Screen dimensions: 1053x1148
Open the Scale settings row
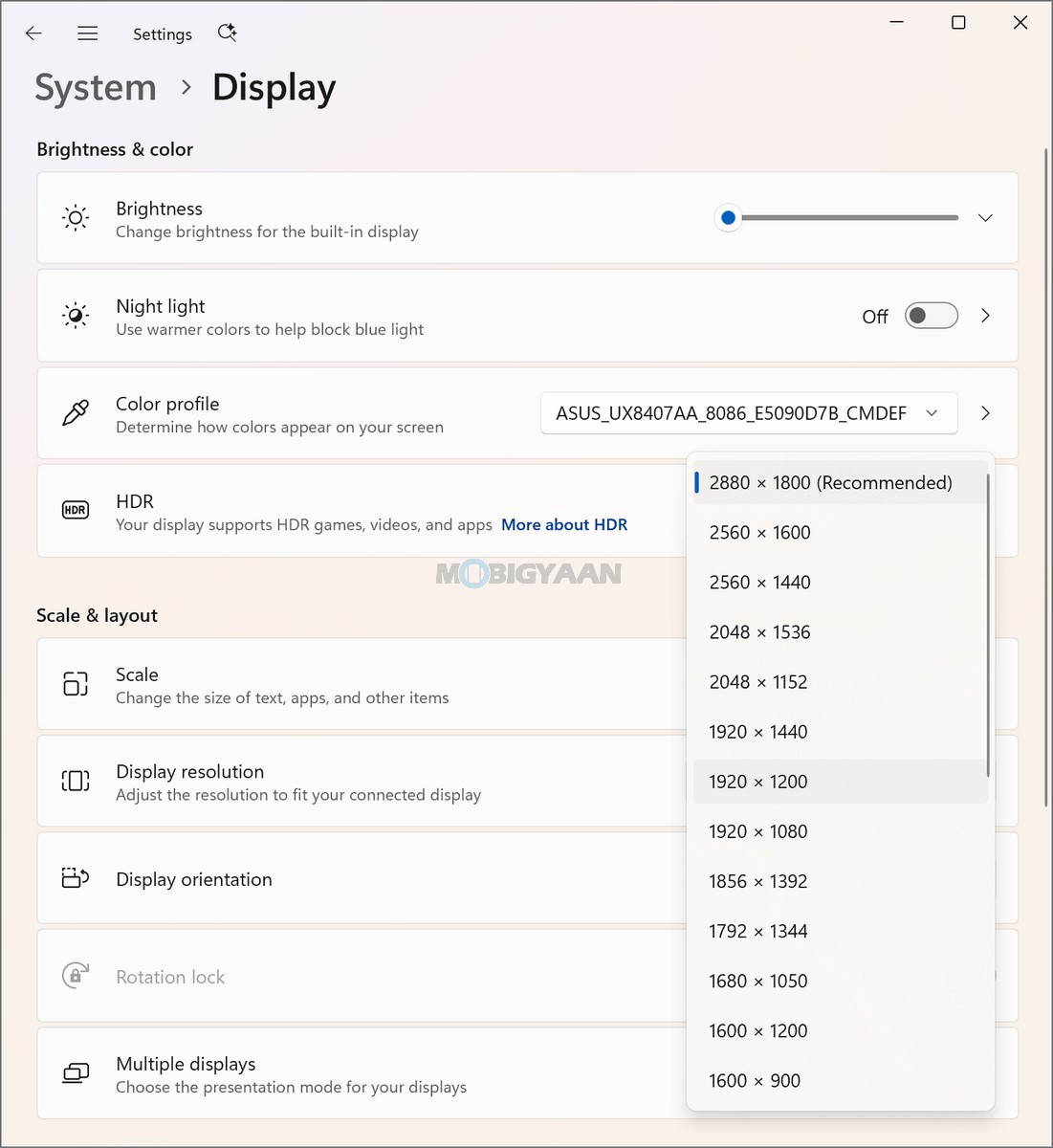[362, 684]
